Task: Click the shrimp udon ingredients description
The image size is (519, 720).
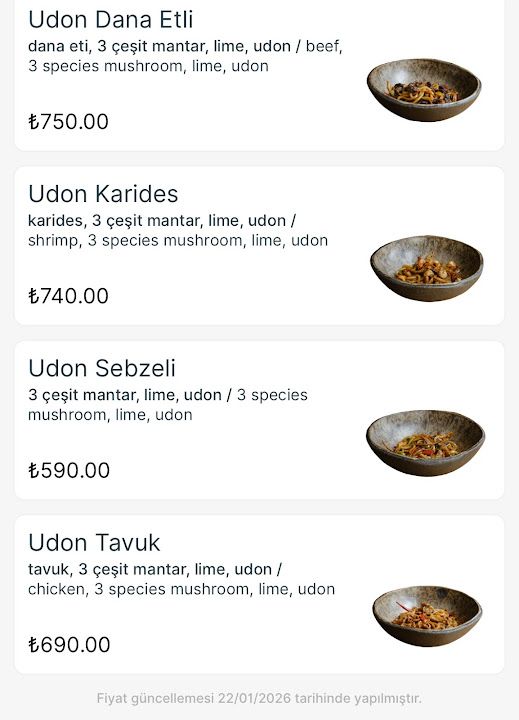Action: (x=178, y=231)
